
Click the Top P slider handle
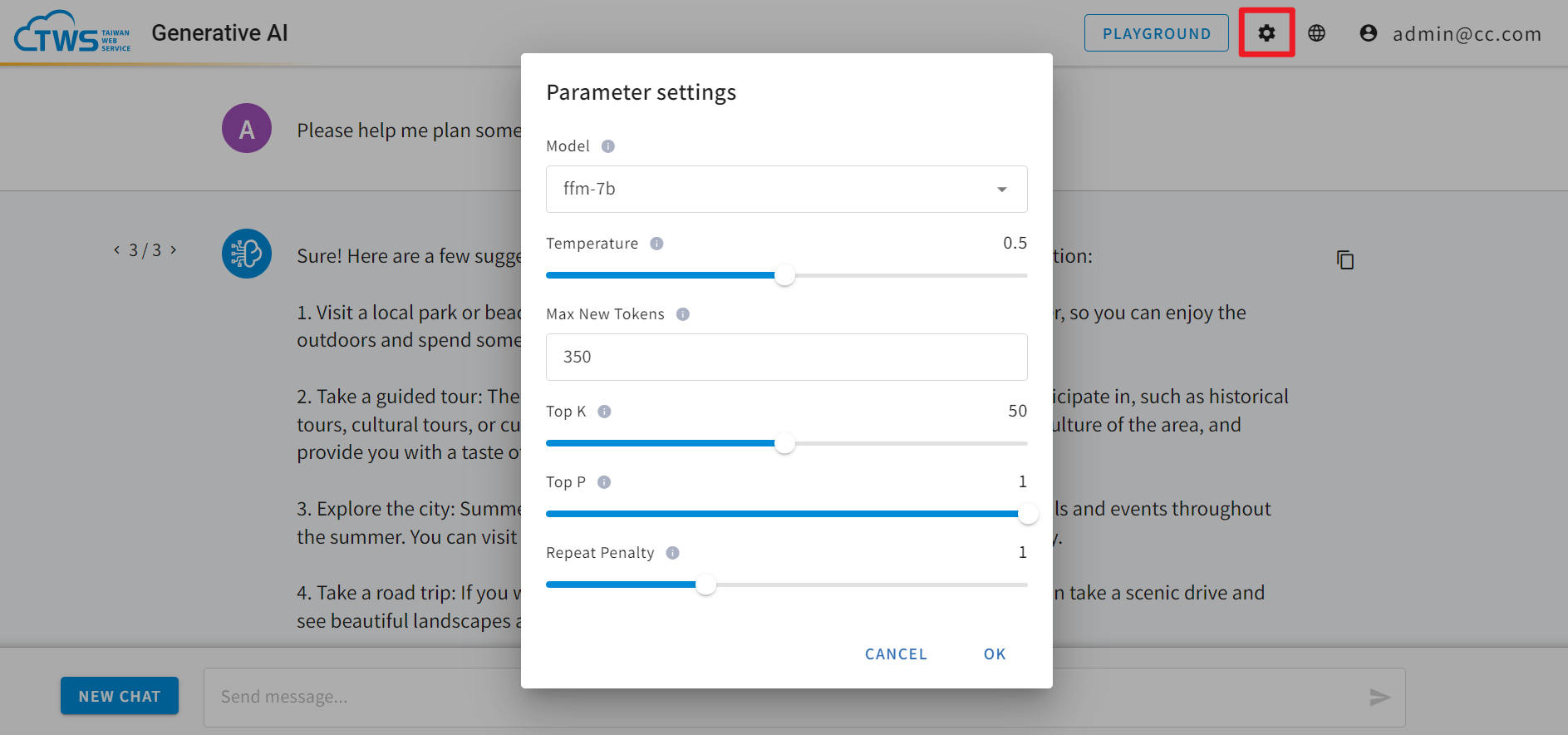[1028, 514]
